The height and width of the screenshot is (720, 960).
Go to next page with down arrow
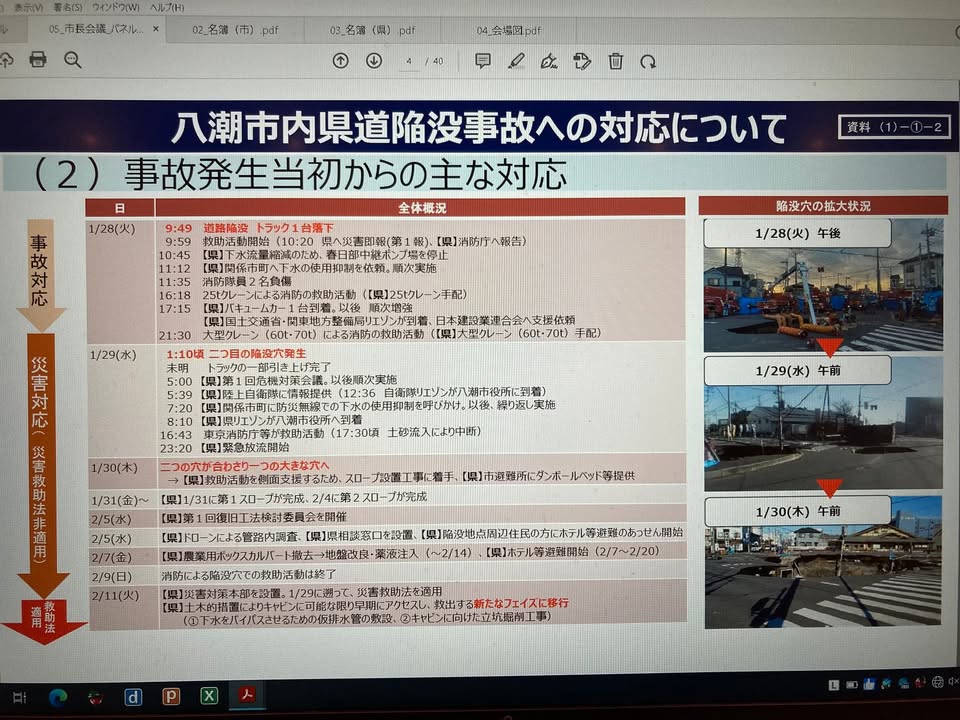pos(374,61)
